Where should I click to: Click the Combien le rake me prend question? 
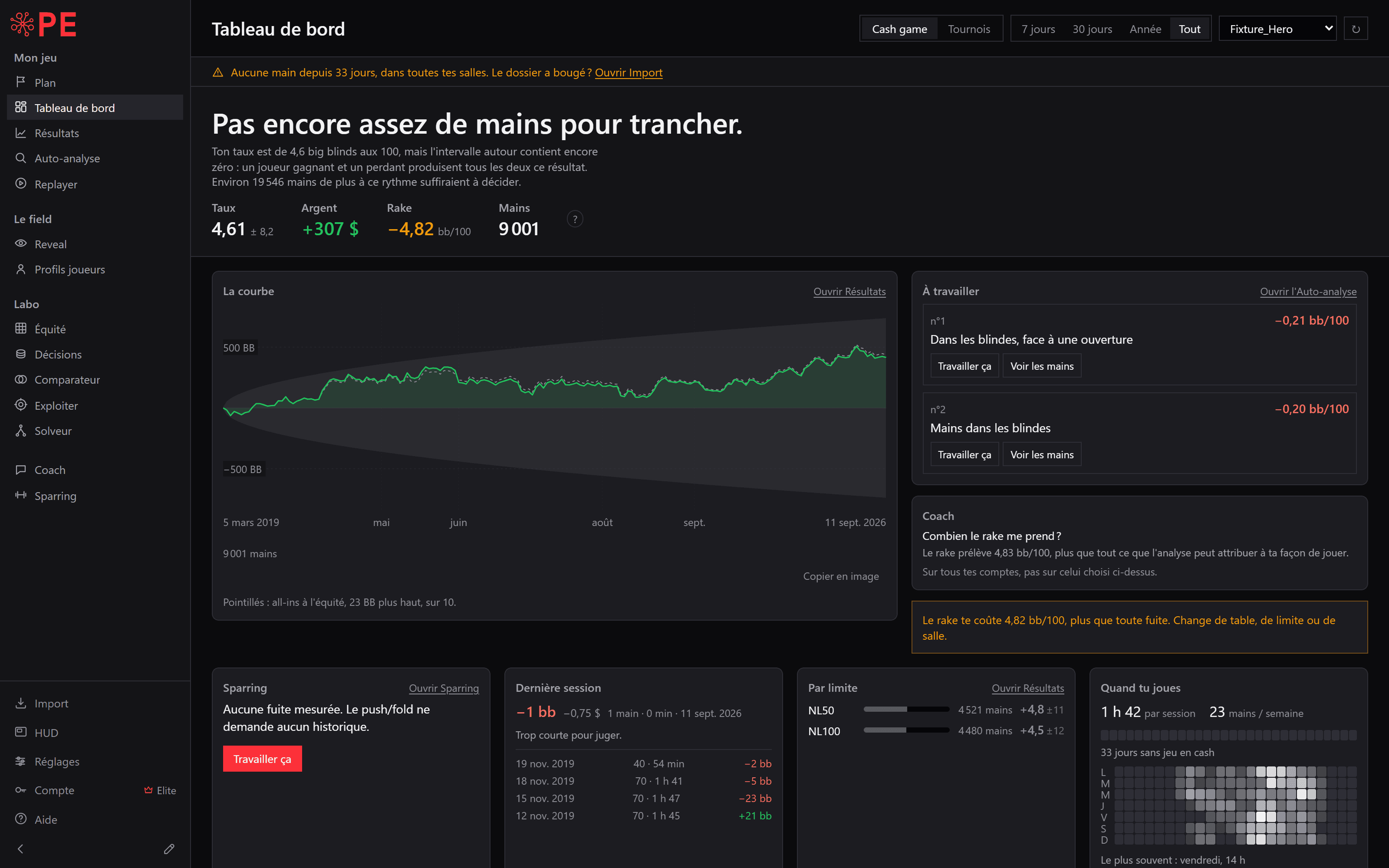991,536
